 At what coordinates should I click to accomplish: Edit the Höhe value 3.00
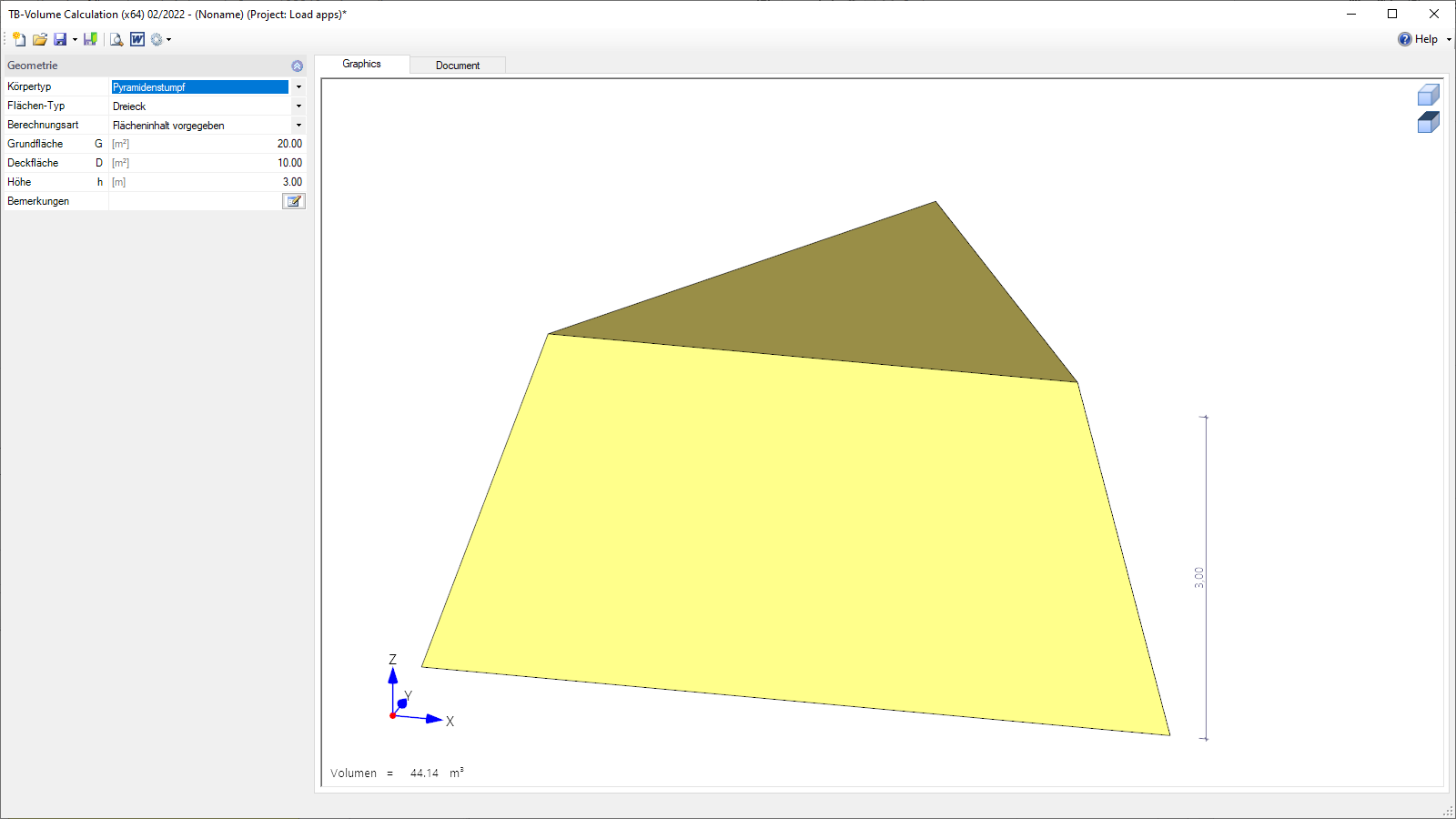click(292, 182)
